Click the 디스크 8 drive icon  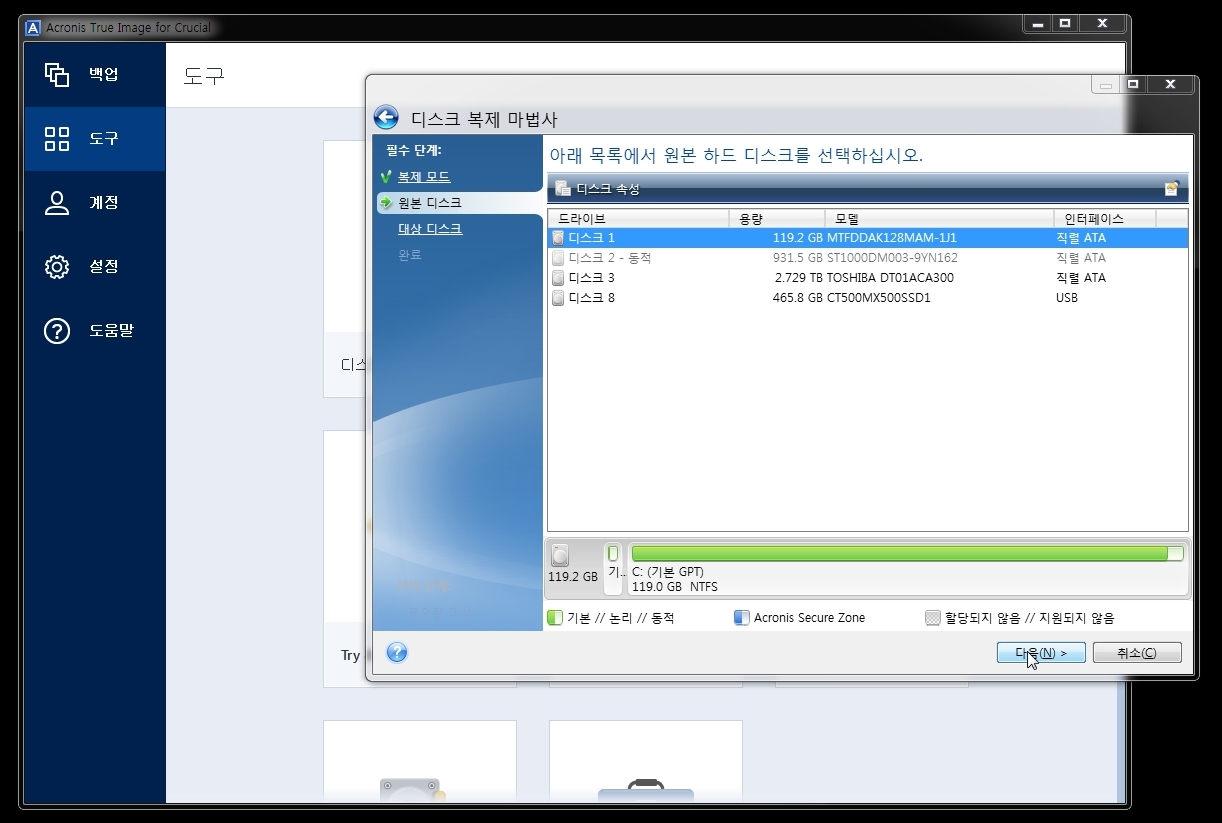coord(558,298)
